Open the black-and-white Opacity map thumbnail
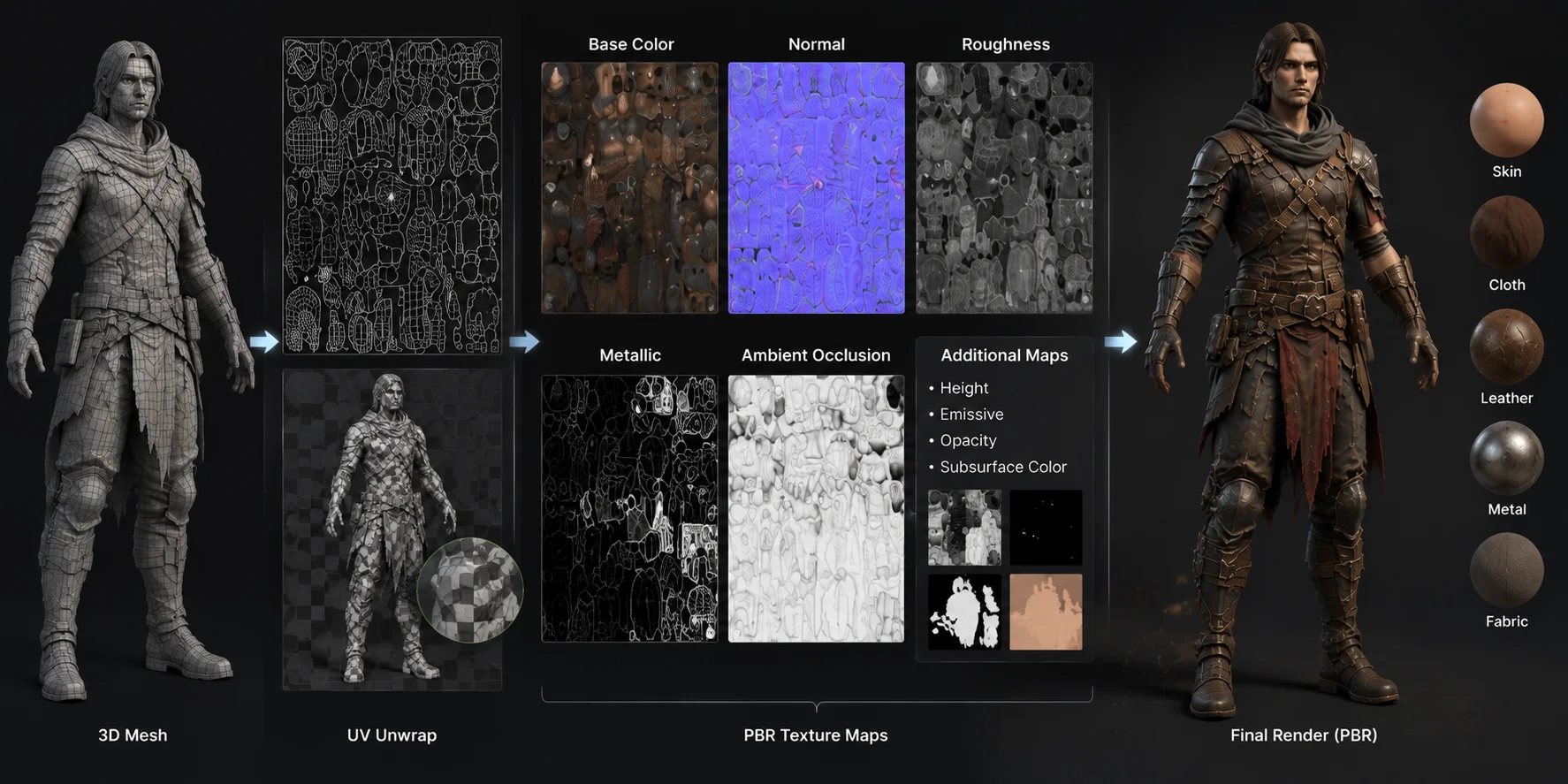 (964, 612)
